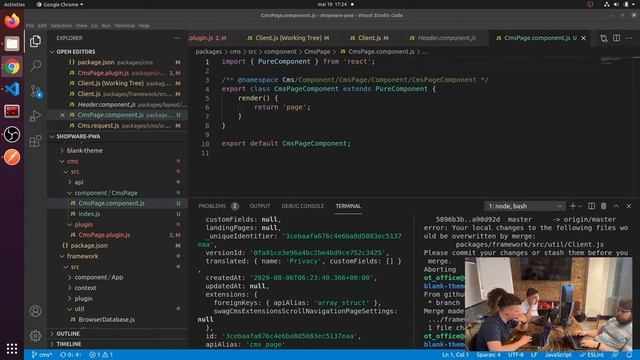
Task: Click ESLint status bar item
Action: point(592,355)
